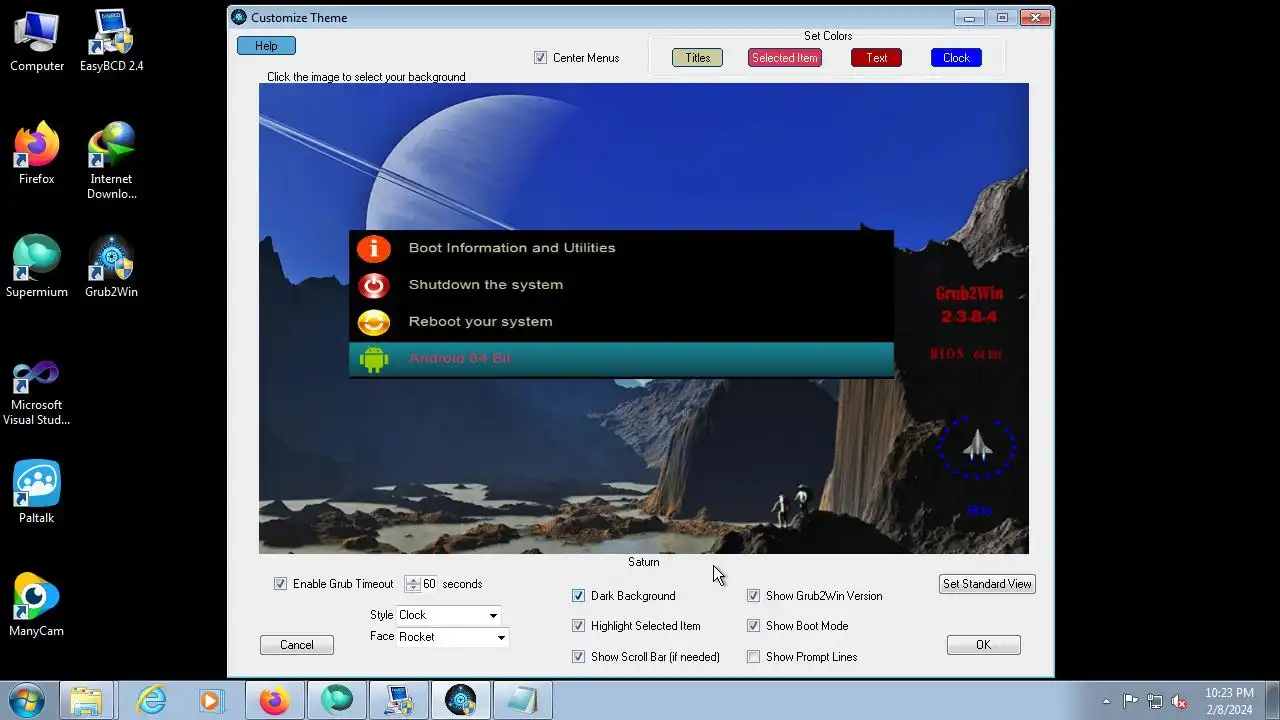Toggle Enable Grub Timeout checkbox
The height and width of the screenshot is (720, 1280).
coord(281,584)
